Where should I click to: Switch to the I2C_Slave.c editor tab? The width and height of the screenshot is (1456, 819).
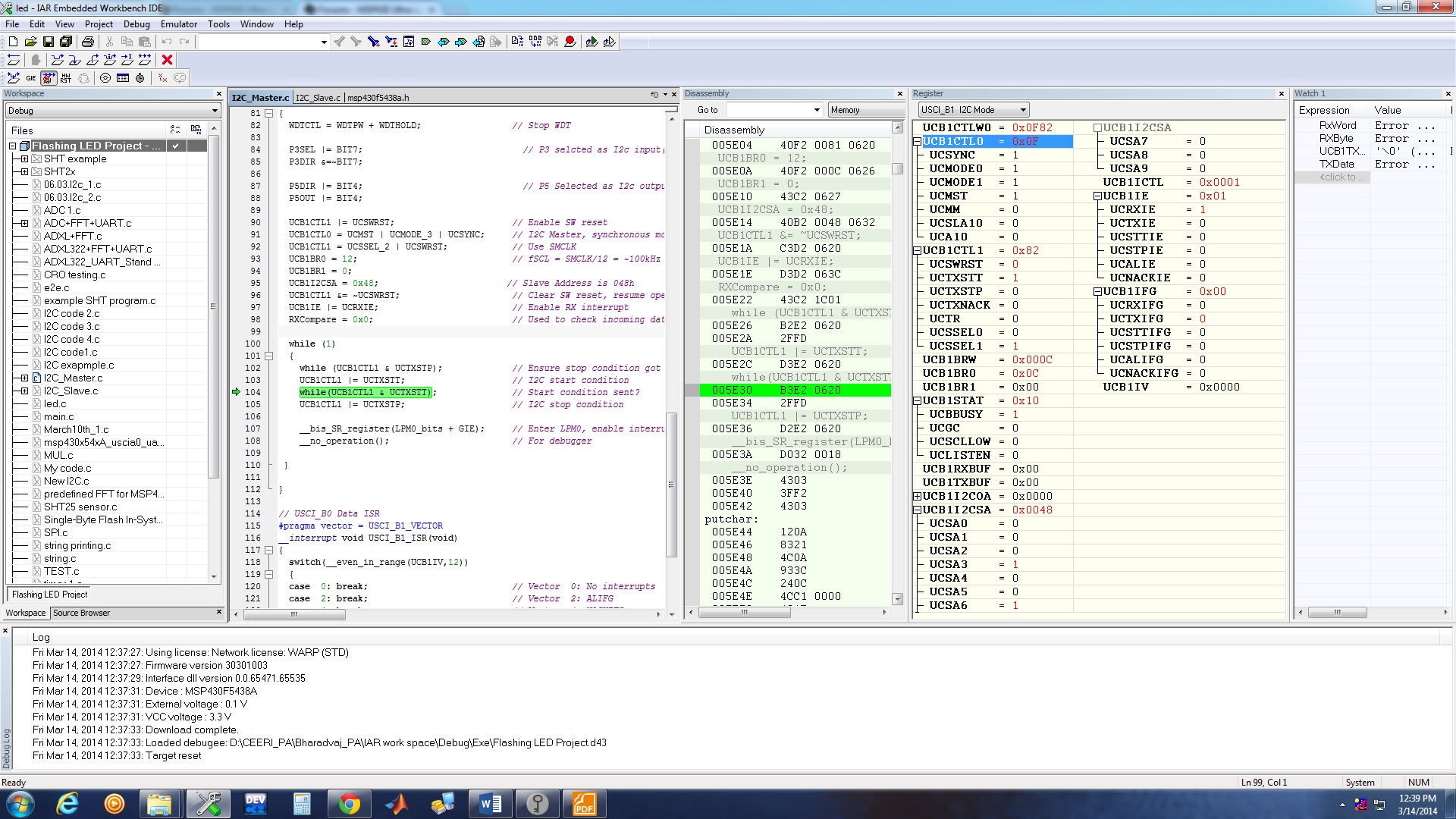coord(318,98)
